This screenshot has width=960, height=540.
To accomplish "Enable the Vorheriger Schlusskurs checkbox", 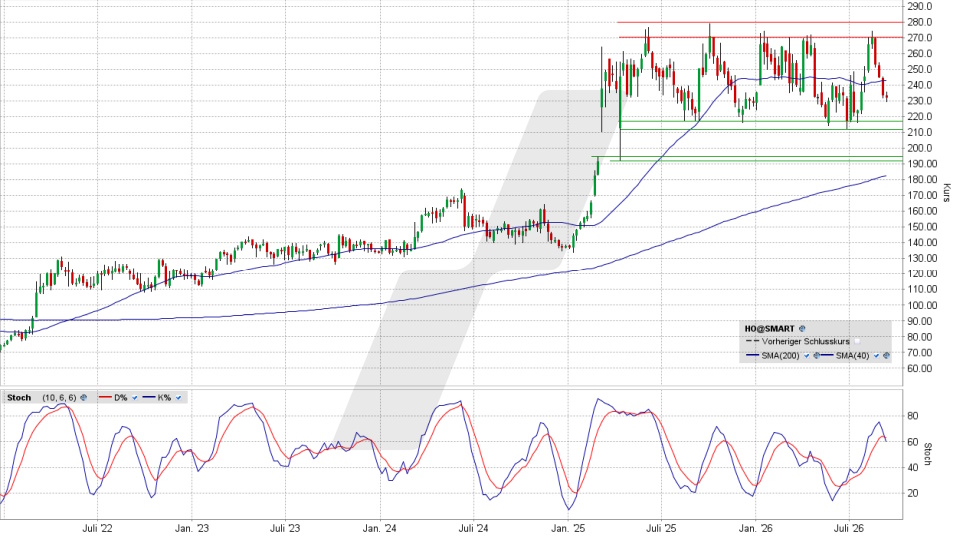I will (857, 342).
